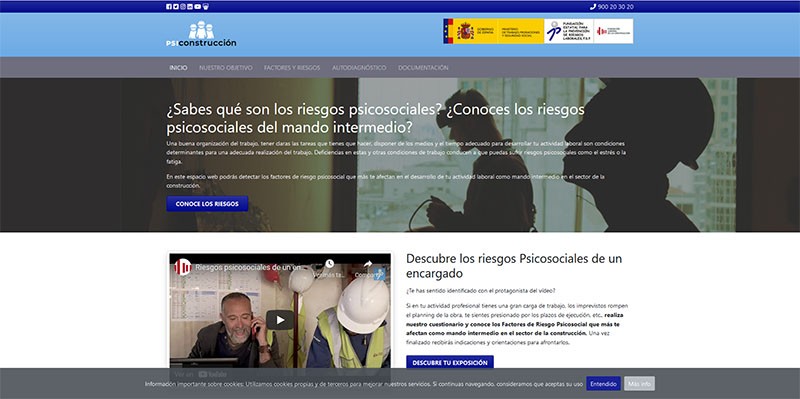This screenshot has width=800, height=399.
Task: Click the phone icon beside 900 20 30 20
Action: pyautogui.click(x=593, y=7)
